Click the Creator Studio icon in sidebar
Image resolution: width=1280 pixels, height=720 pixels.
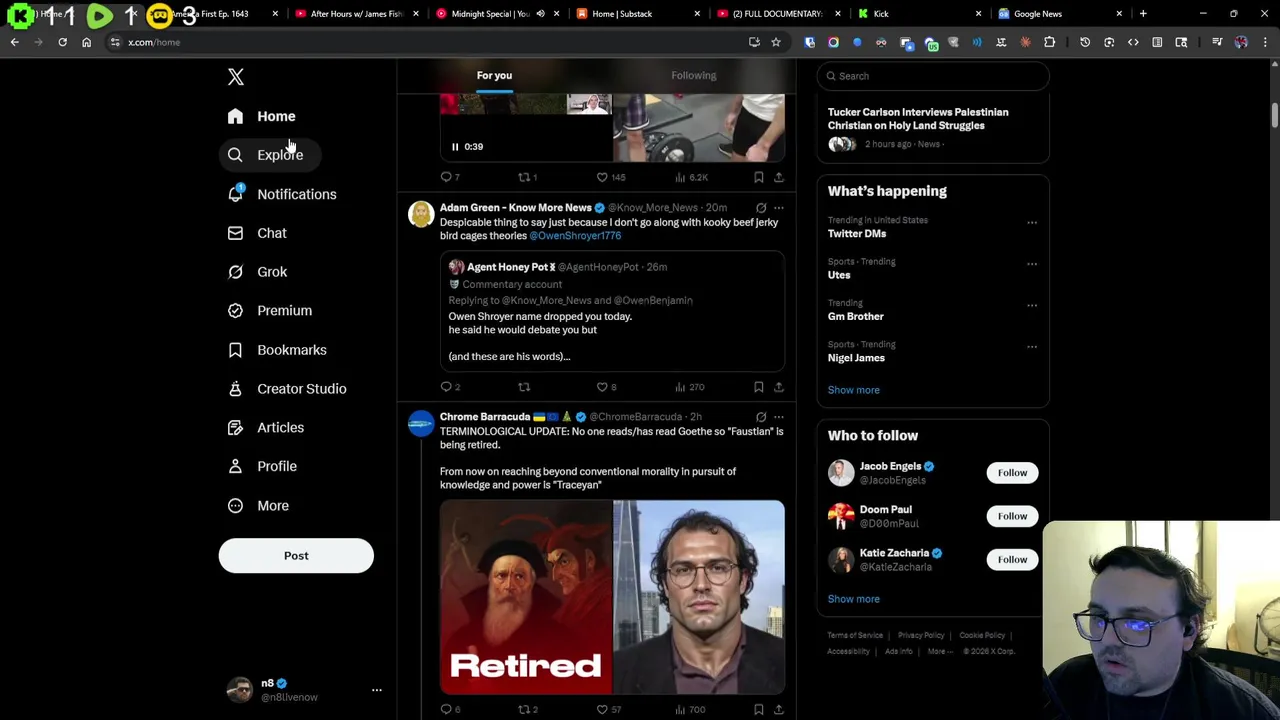235,389
